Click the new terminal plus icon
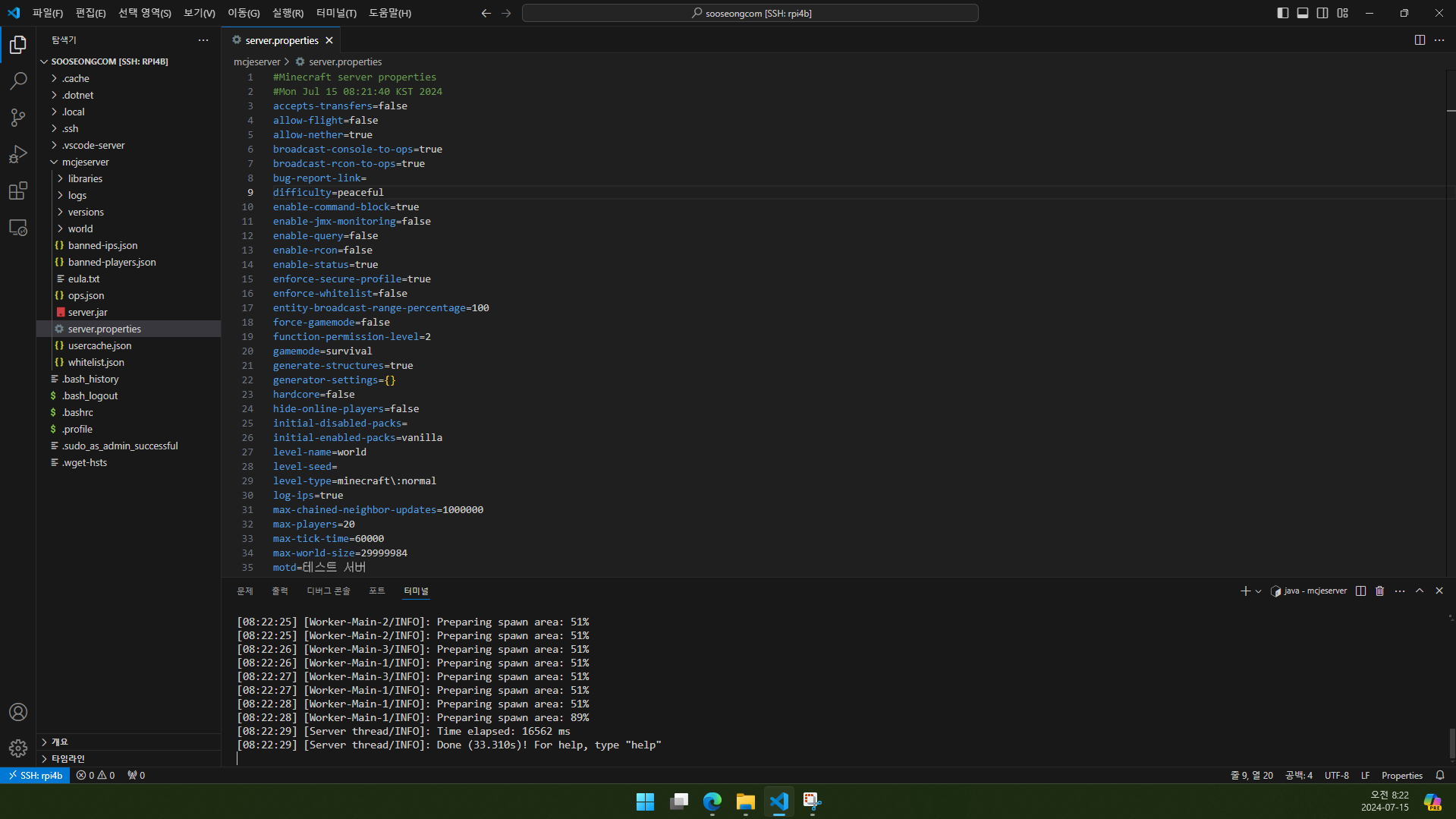 click(x=1245, y=591)
